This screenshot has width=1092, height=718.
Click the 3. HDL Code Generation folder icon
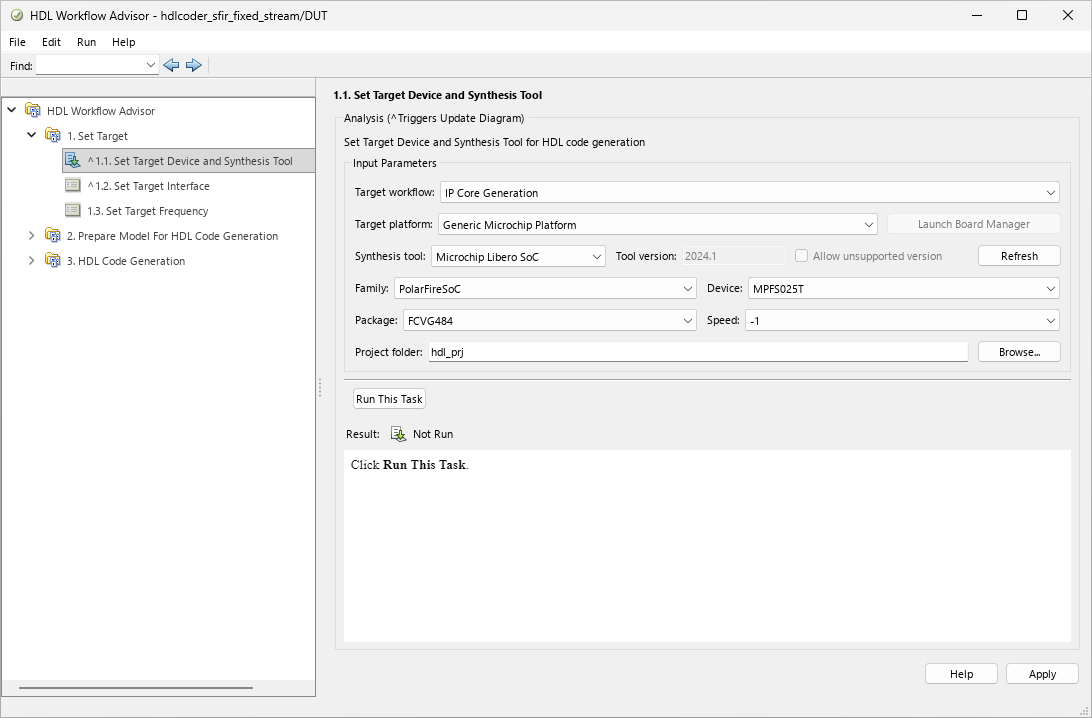tap(53, 261)
